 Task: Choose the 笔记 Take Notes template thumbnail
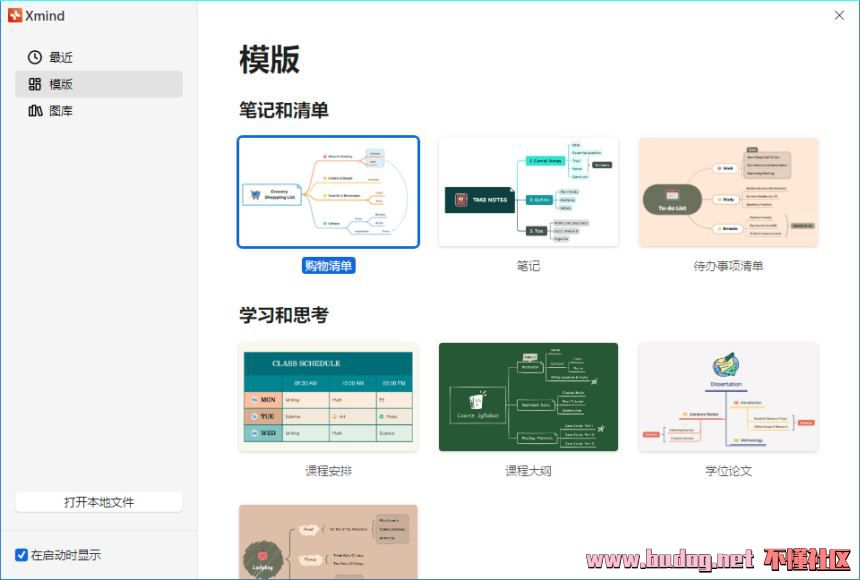528,192
